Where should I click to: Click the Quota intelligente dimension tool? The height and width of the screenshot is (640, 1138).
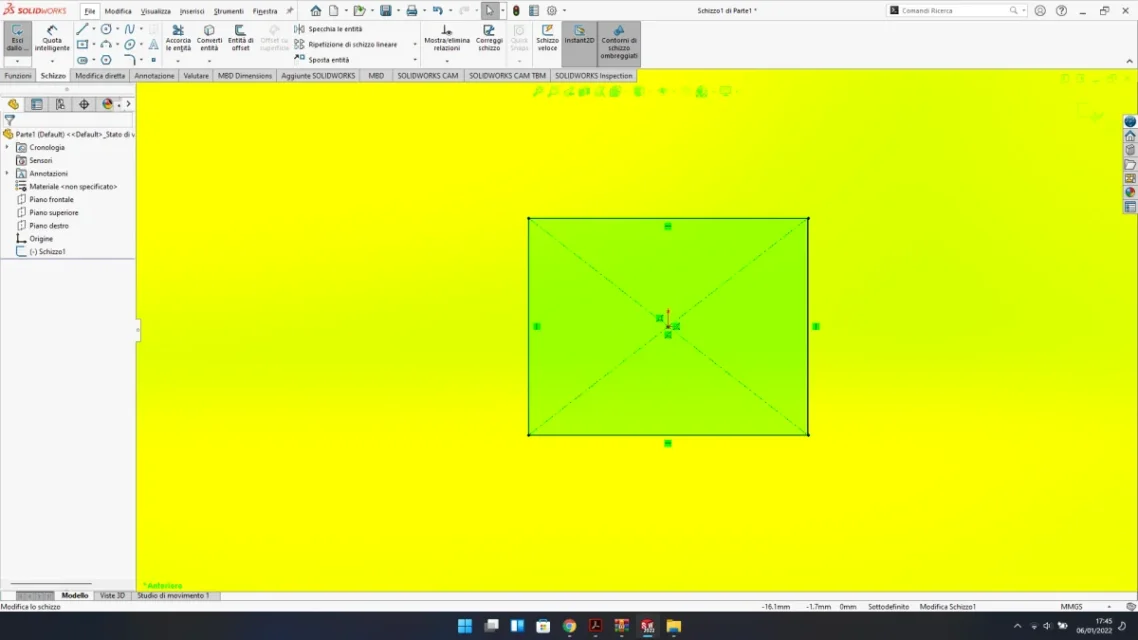coord(52,38)
